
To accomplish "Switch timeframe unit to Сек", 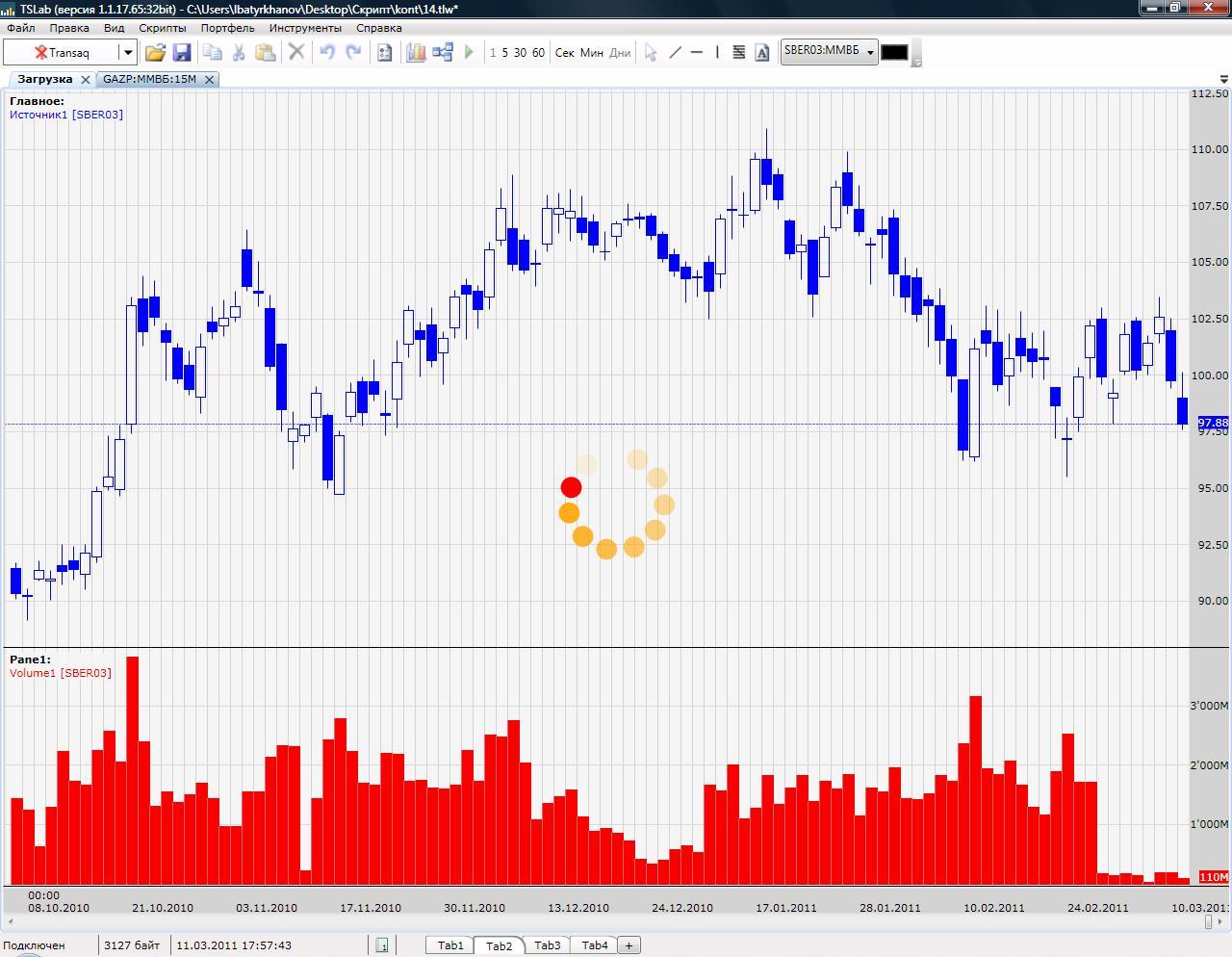I will tap(565, 53).
